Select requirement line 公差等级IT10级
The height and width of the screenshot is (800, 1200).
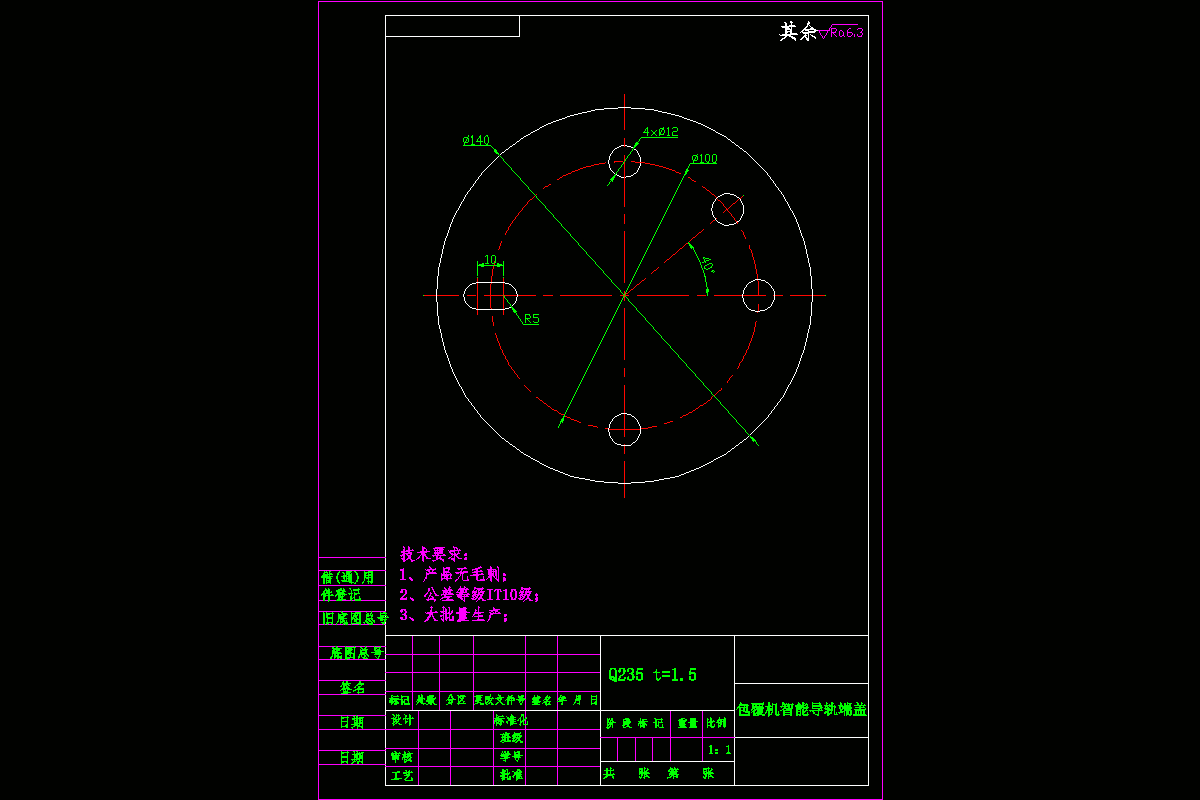coord(469,595)
